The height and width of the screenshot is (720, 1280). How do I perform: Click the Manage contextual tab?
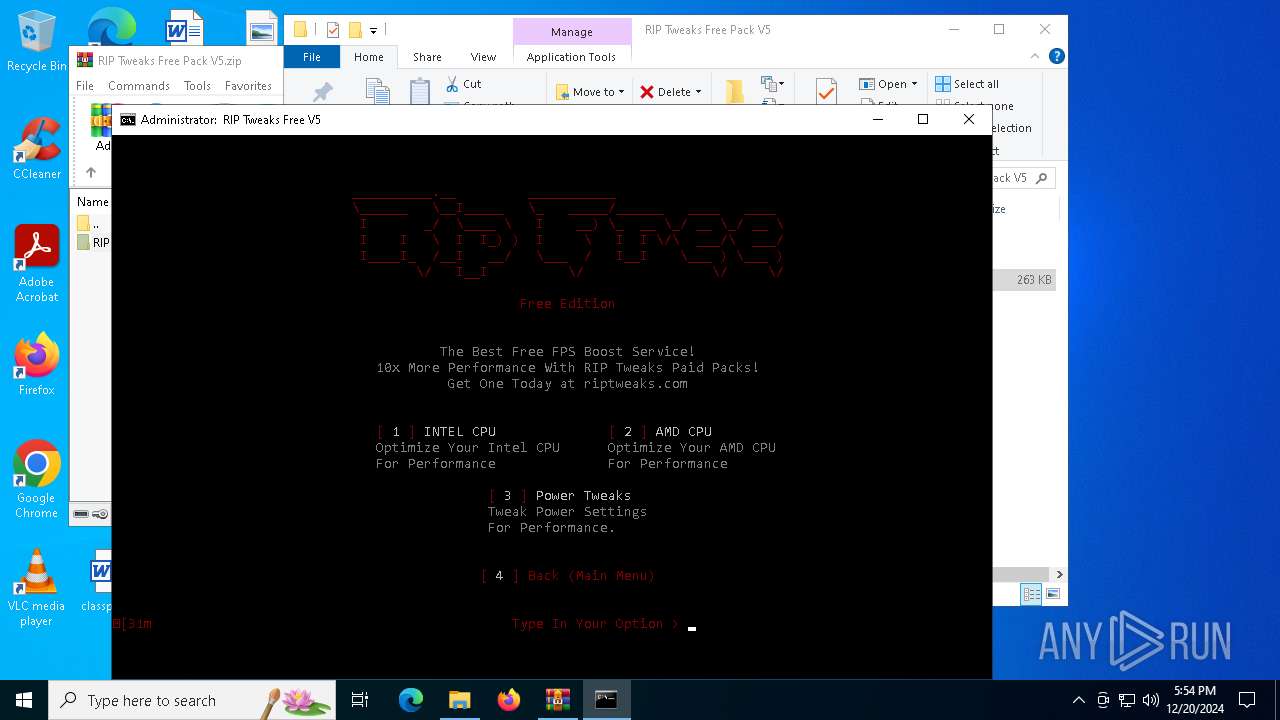coord(572,32)
